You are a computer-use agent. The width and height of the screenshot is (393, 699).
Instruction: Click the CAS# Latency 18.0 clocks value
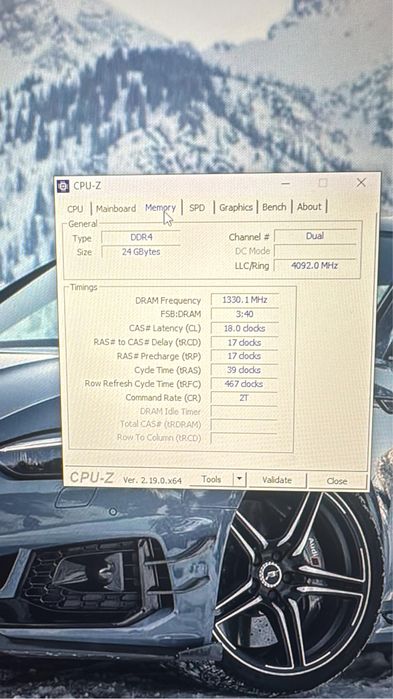(245, 329)
